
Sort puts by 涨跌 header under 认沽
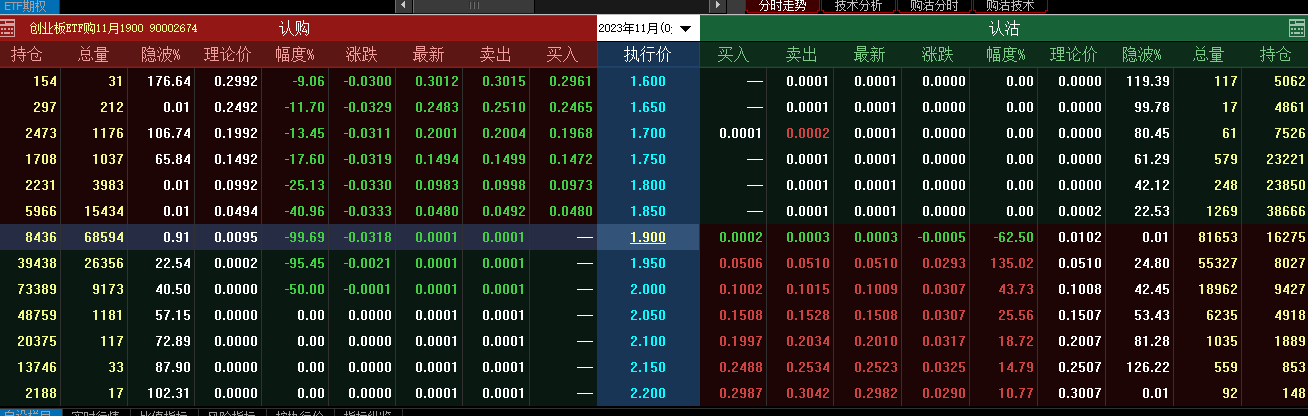937,54
